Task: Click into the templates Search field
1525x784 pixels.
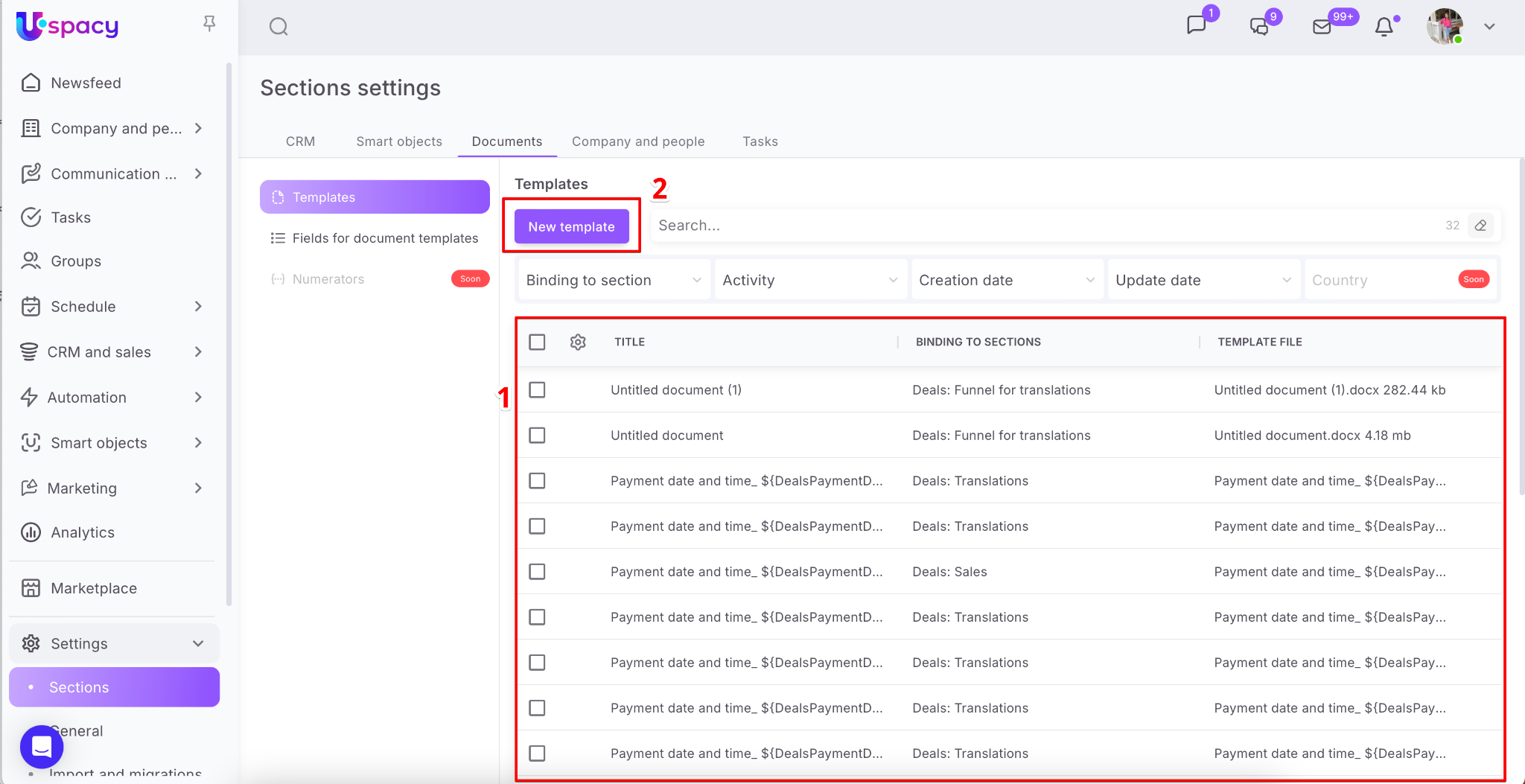Action: tap(1042, 226)
